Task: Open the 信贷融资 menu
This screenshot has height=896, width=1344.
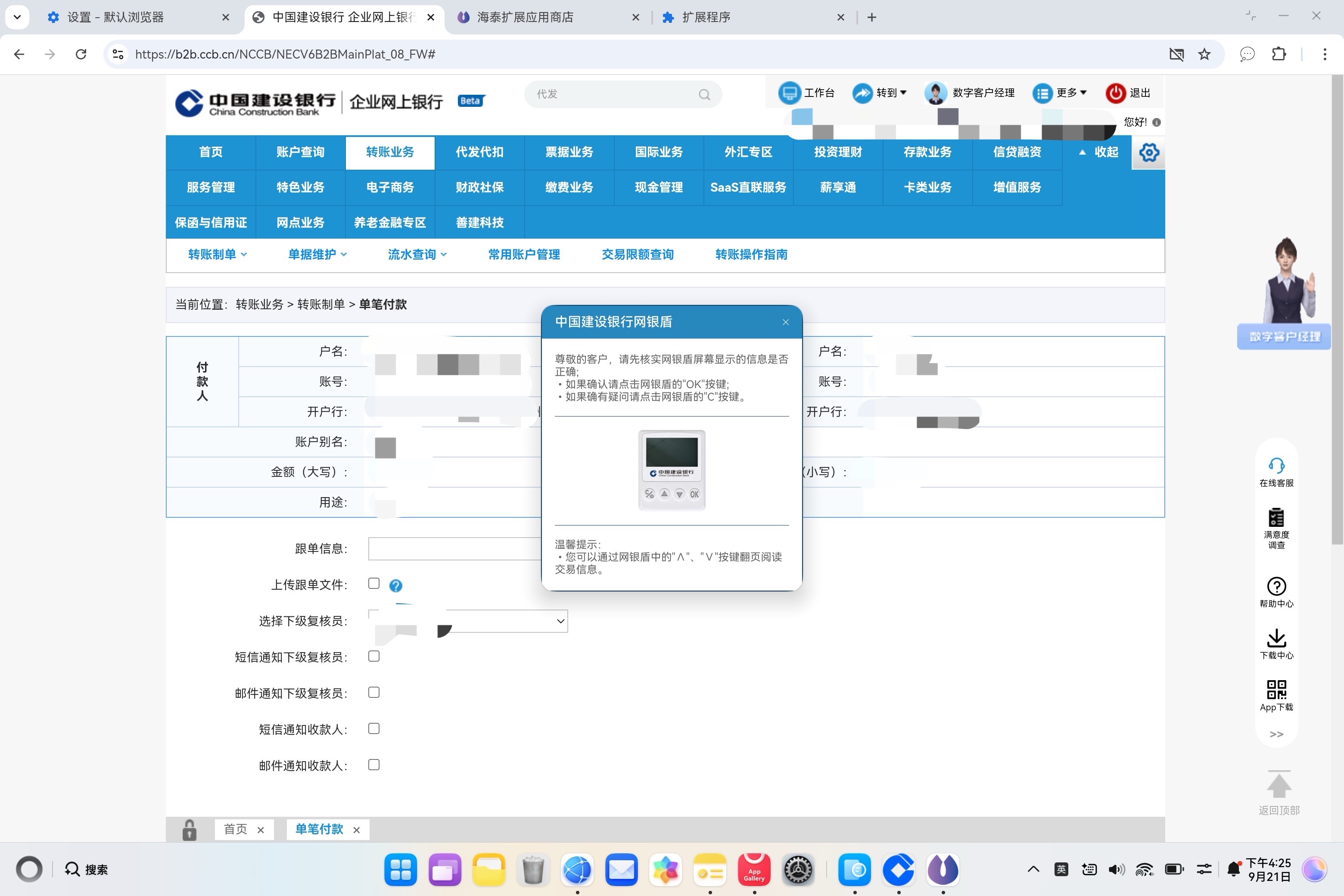Action: pyautogui.click(x=1017, y=152)
